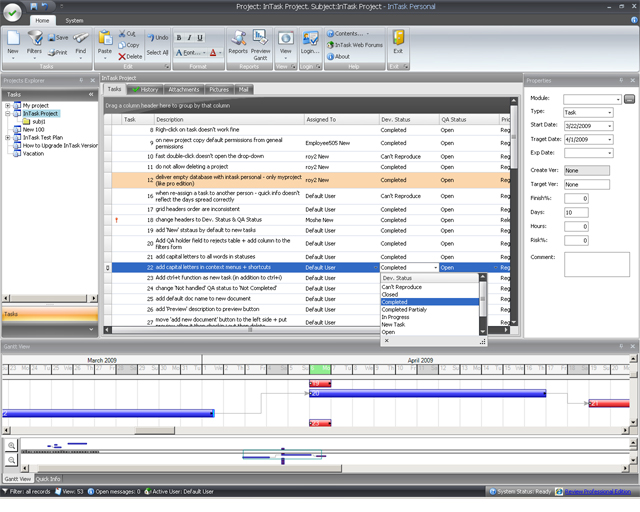
Task: Paste from the clipboard icon
Action: (x=105, y=43)
